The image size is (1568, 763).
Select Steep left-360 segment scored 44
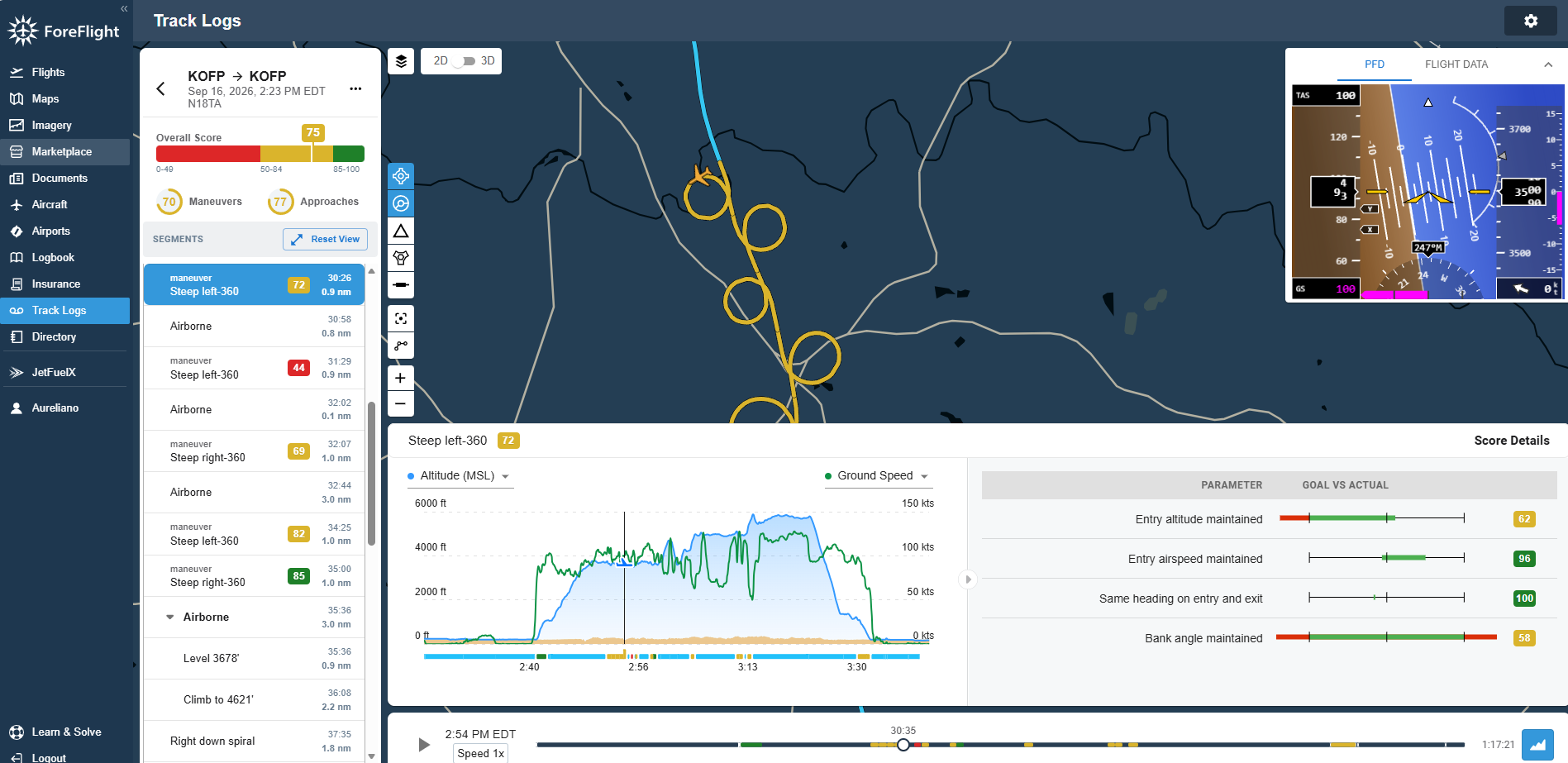click(x=255, y=368)
